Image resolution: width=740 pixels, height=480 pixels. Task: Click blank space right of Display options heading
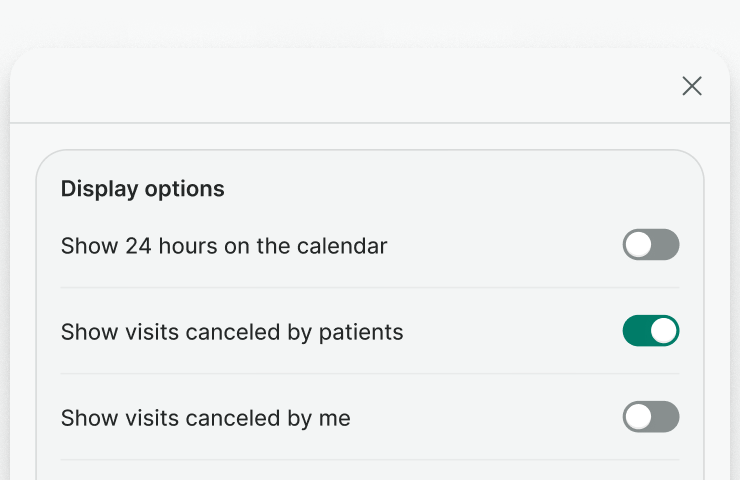[x=450, y=188]
